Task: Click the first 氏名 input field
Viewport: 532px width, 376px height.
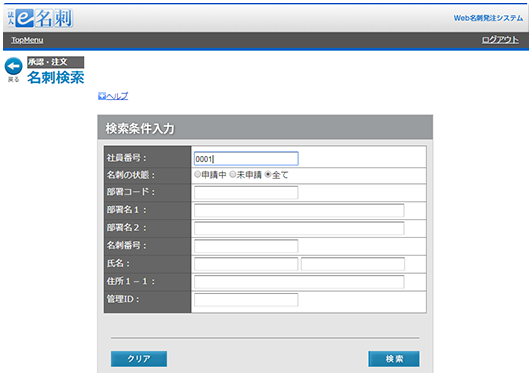Action: pos(246,264)
